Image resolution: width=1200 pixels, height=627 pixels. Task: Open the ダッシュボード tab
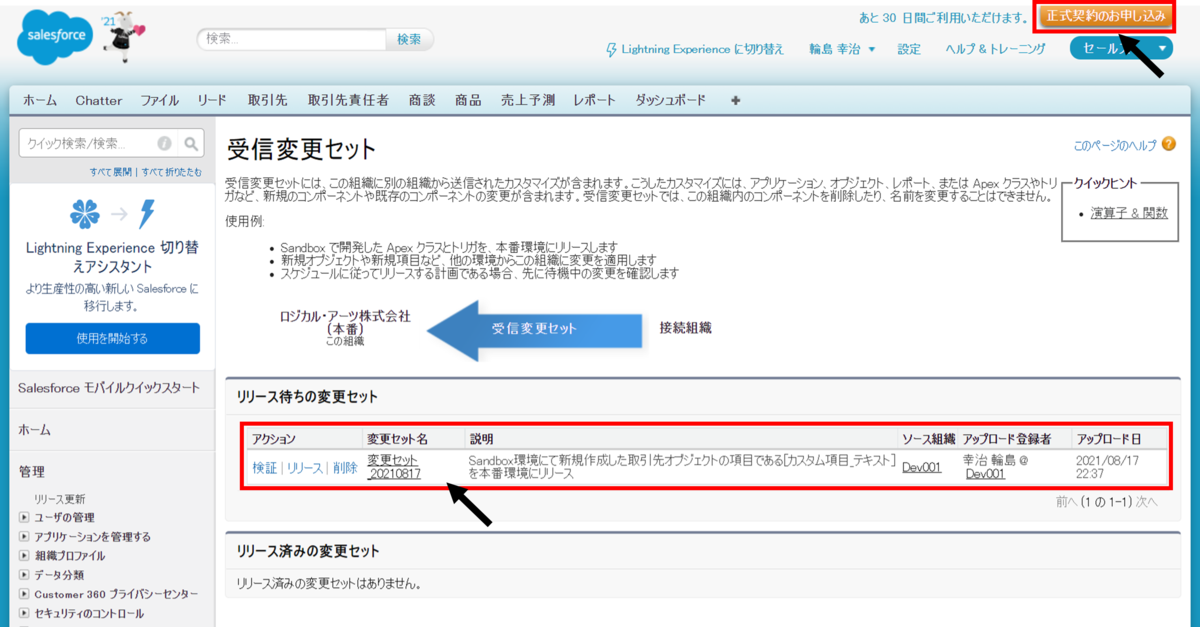(x=670, y=101)
